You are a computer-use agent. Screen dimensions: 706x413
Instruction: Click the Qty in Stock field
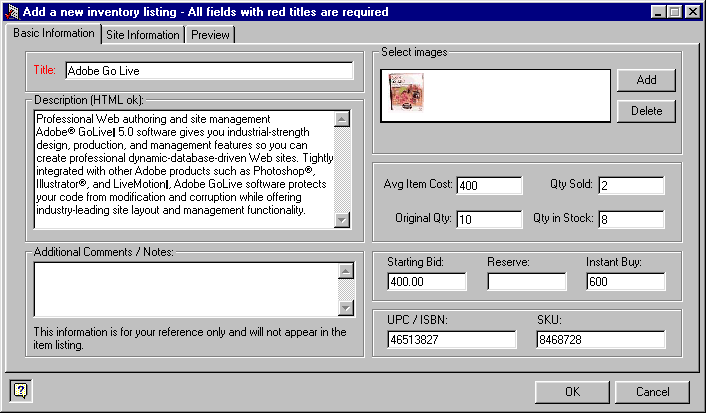pyautogui.click(x=631, y=219)
